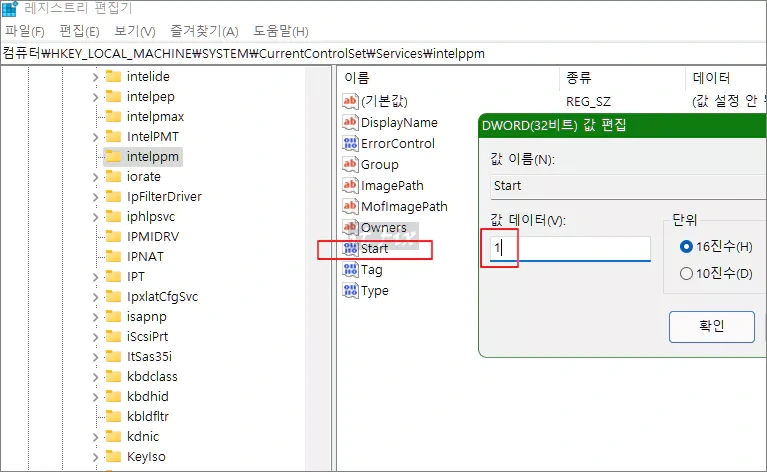Viewport: 767px width, 472px height.
Task: Expand the kdnic tree node
Action: pyautogui.click(x=95, y=437)
